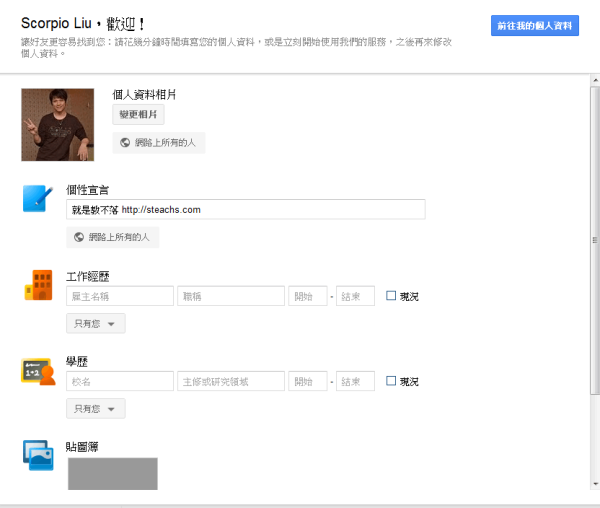600x508 pixels.
Task: Click the vertical scrollbar on the right
Action: (594, 240)
